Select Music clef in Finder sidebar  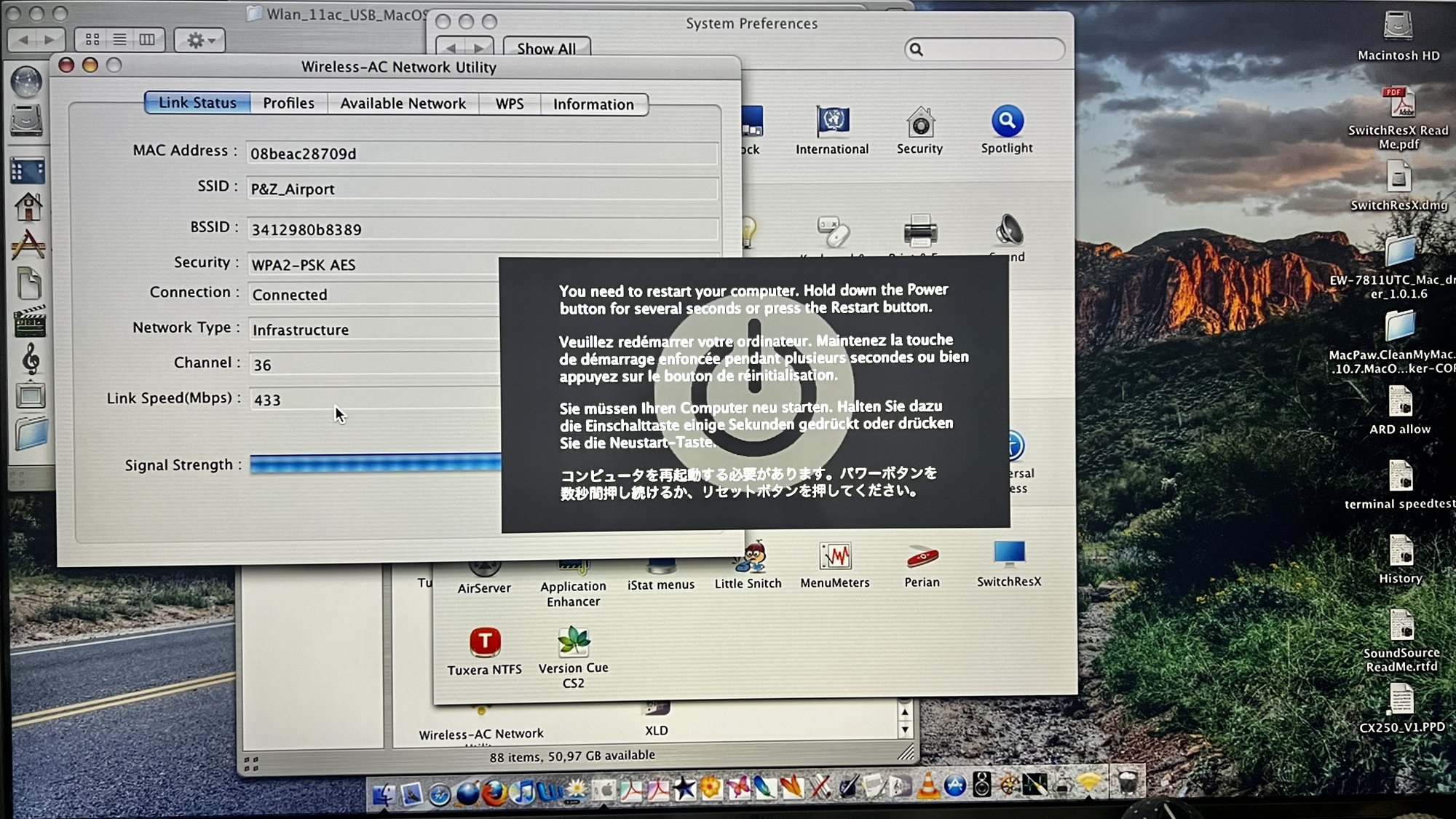pos(31,358)
